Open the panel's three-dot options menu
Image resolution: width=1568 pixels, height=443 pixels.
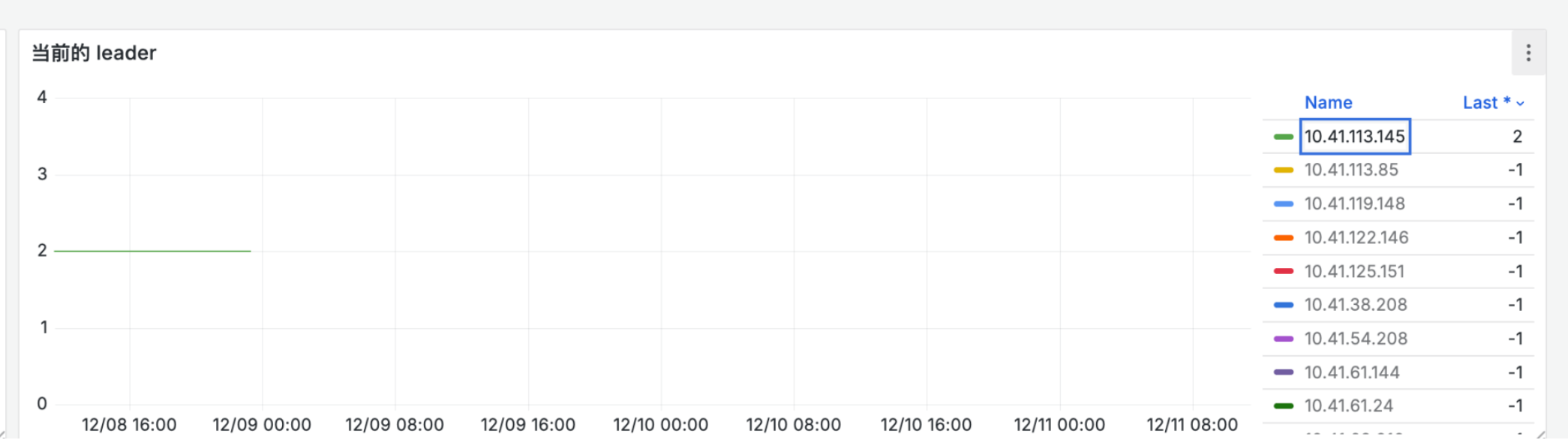(1527, 53)
